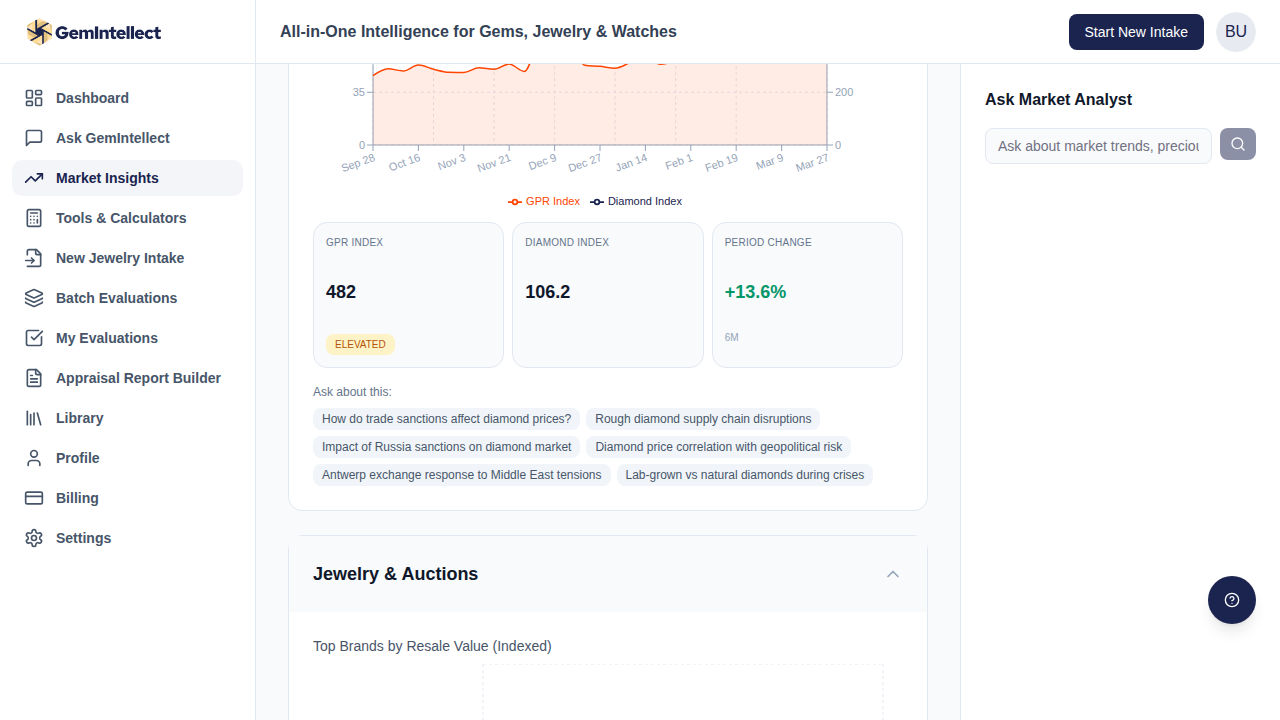Screen dimensions: 1280x720
Task: Toggle GPR Index series in chart legend
Action: click(544, 201)
